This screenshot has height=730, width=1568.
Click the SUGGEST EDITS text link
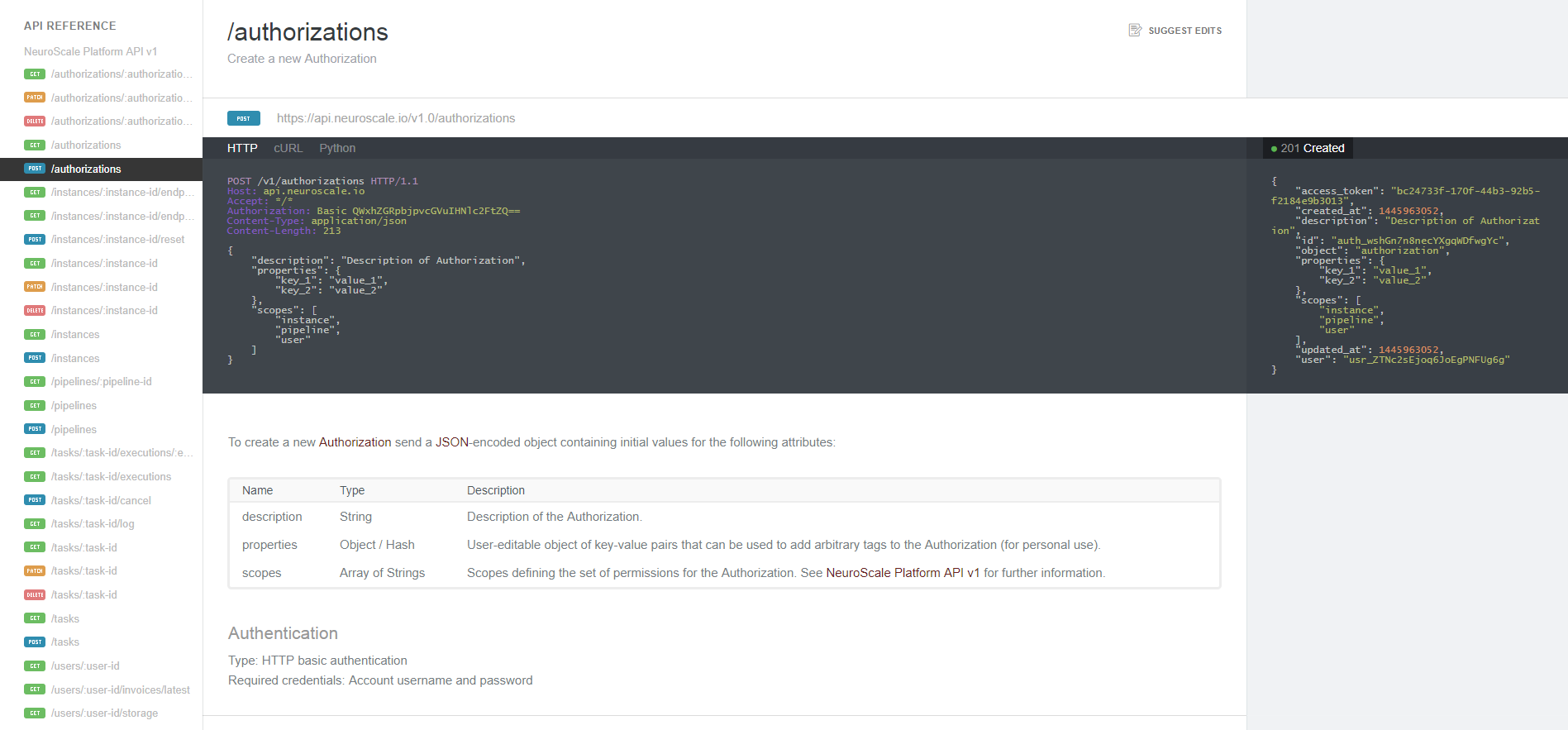click(x=1184, y=31)
